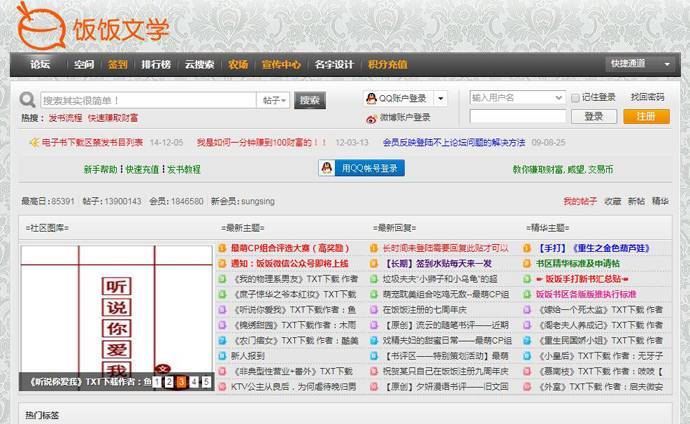Enable the 记住登录 checkbox
Screen dimensions: 690x424
575,98
